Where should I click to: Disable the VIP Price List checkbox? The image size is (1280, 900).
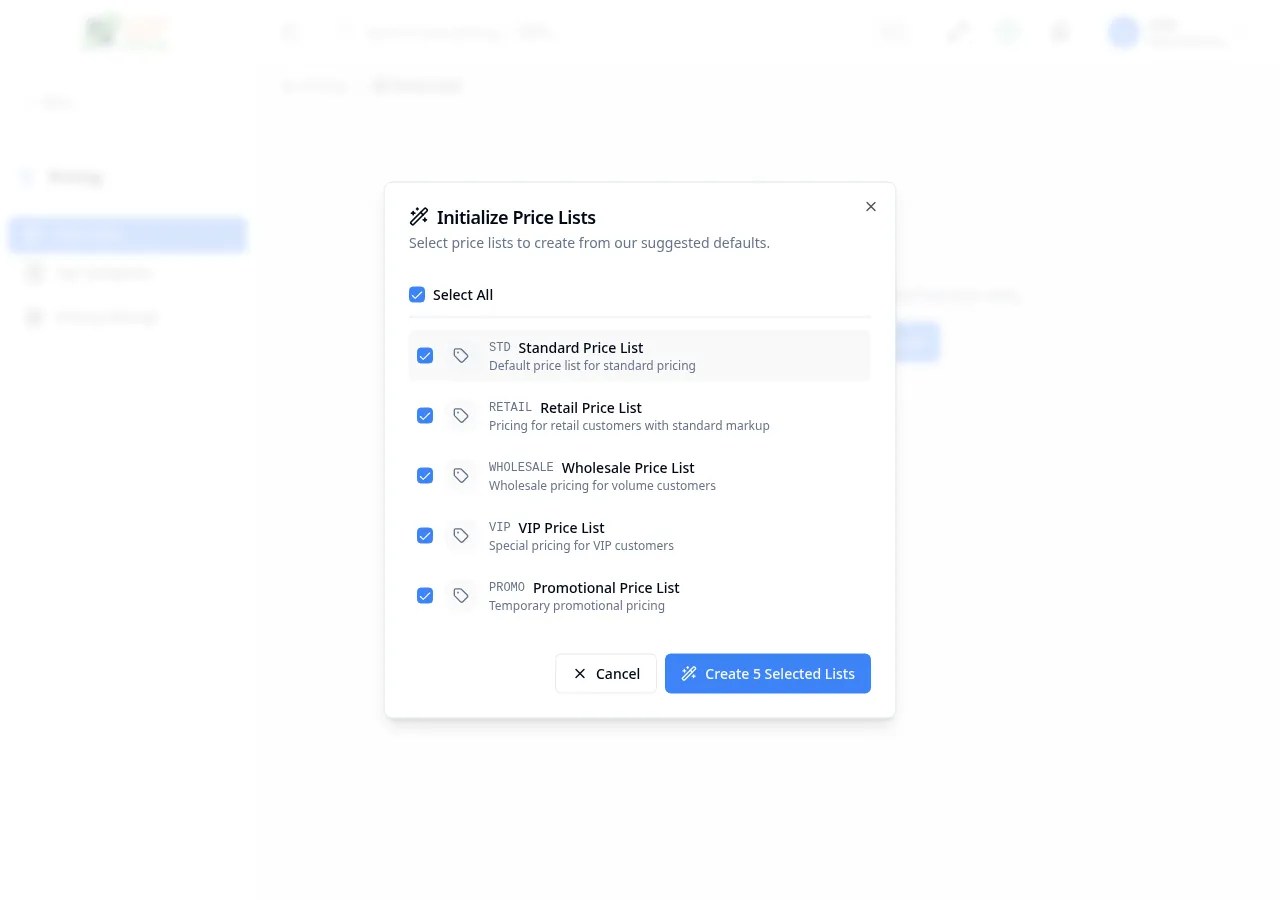click(x=425, y=536)
